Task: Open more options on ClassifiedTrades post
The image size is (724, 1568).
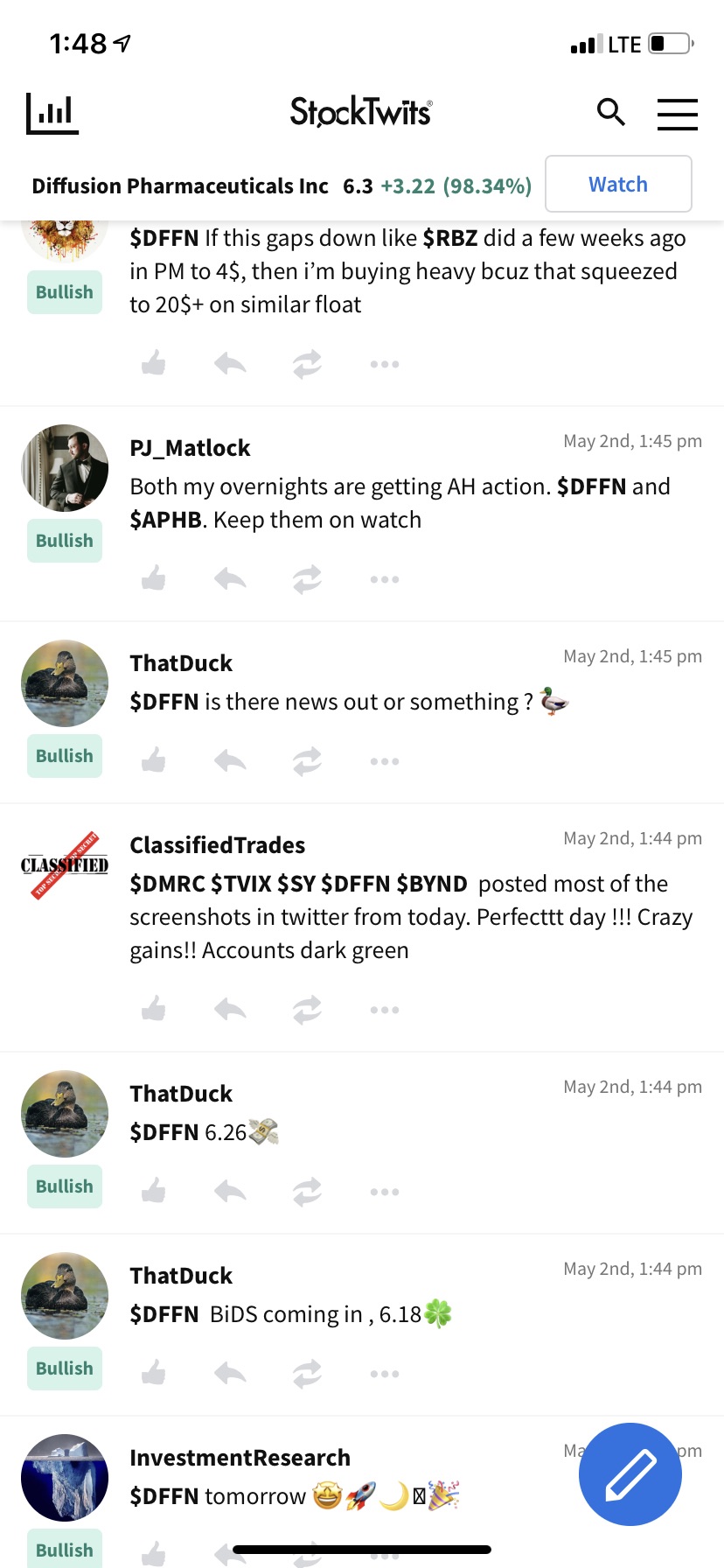Action: 384,1010
